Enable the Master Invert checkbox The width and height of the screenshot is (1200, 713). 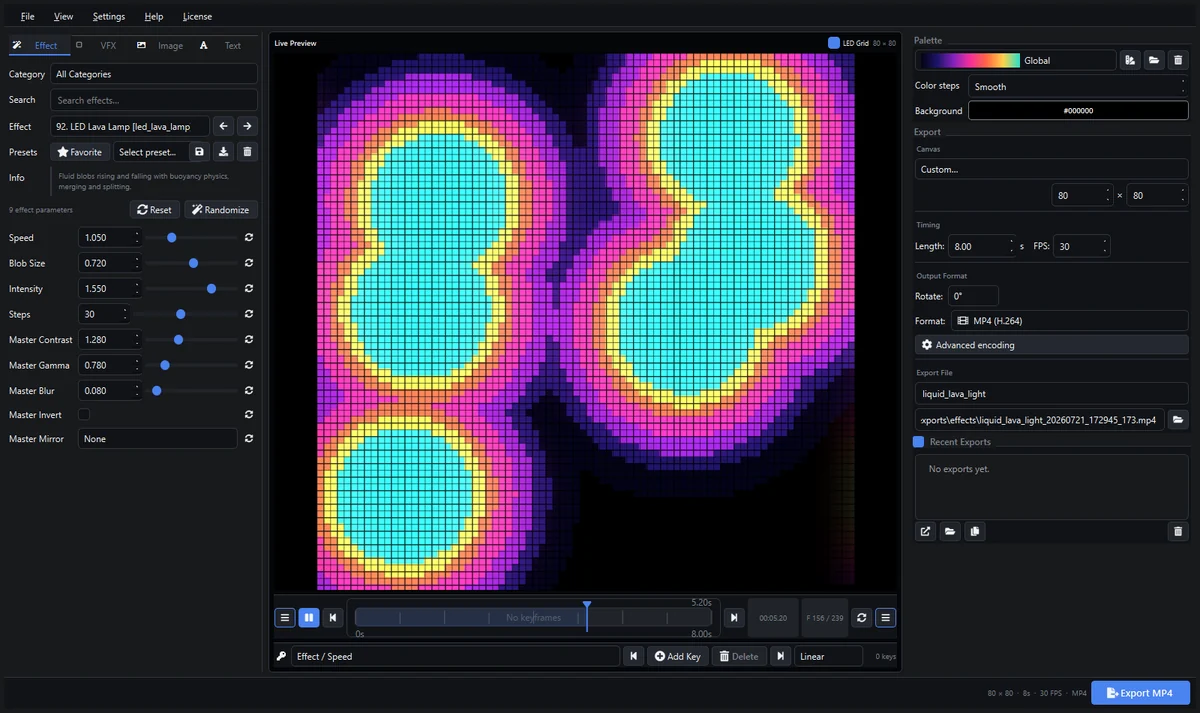(84, 414)
